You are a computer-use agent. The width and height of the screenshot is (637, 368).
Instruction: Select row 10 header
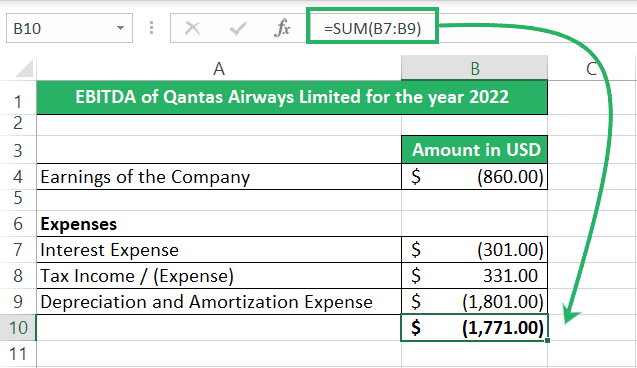pos(18,327)
